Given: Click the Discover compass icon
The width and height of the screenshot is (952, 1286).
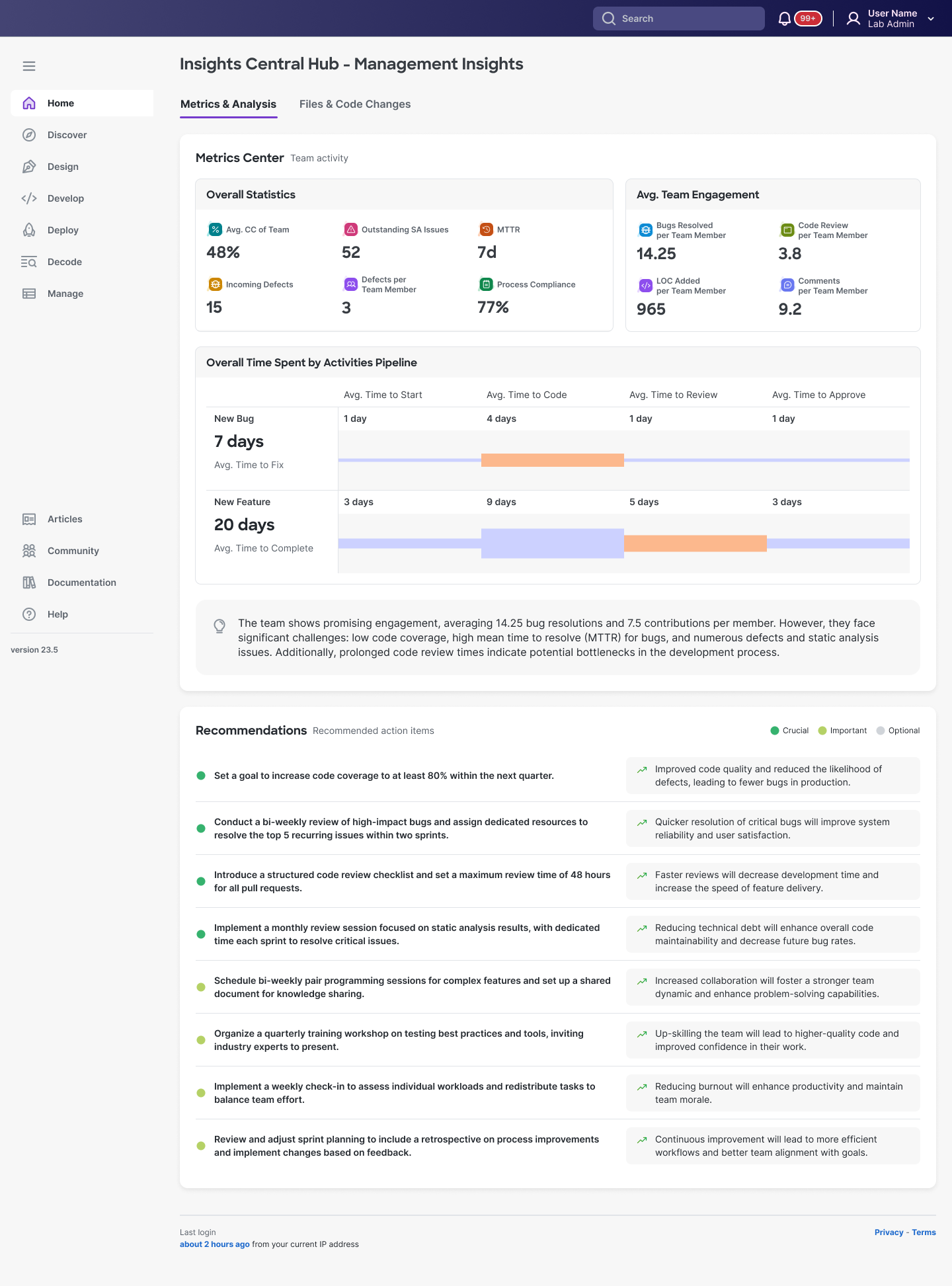Looking at the screenshot, I should click(29, 135).
